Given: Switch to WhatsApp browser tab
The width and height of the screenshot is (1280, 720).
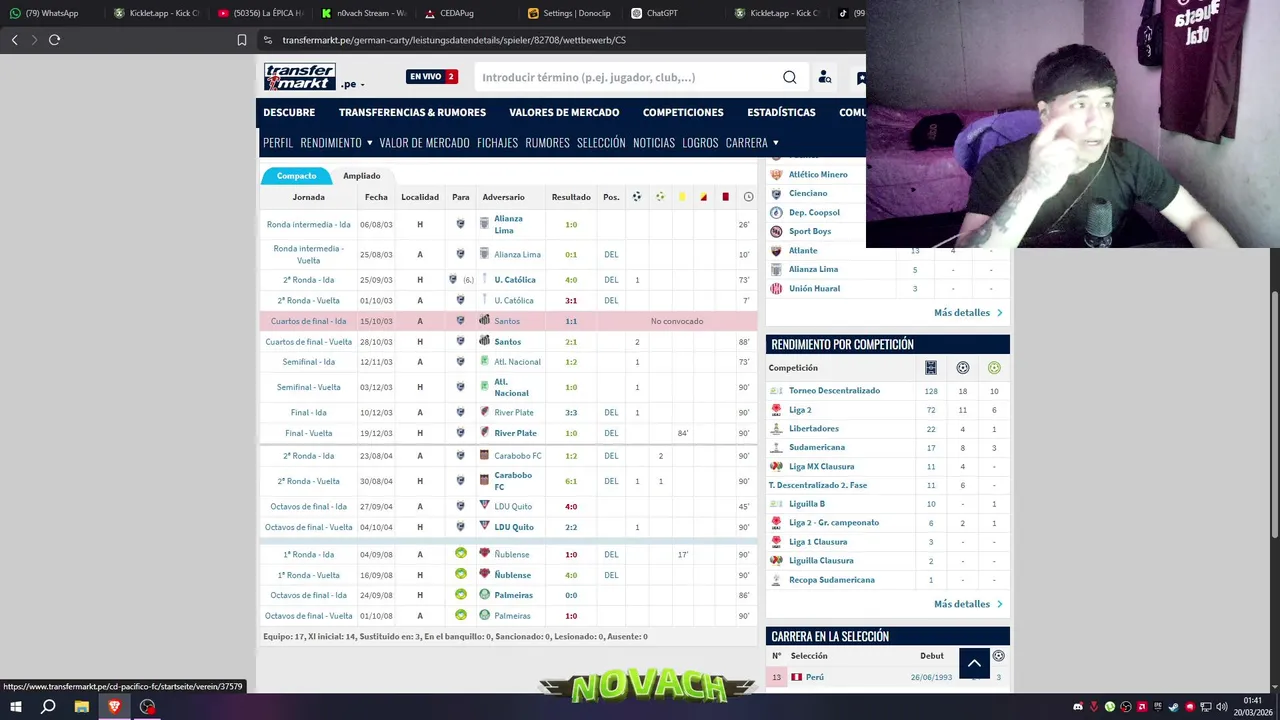Looking at the screenshot, I should point(44,13).
